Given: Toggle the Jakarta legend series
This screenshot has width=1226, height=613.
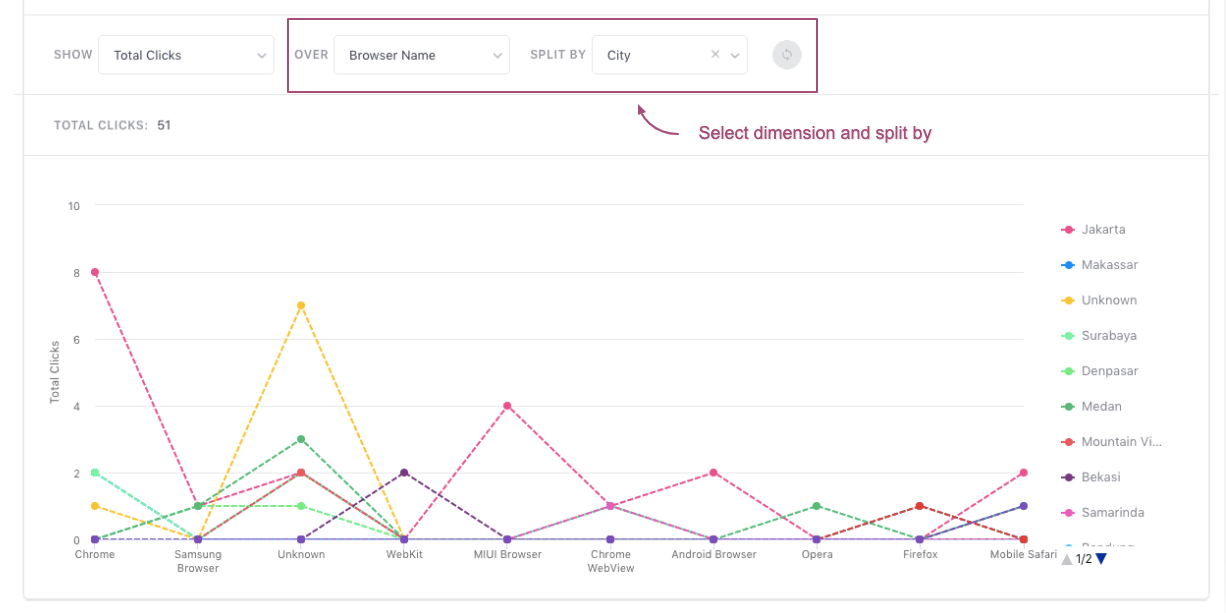Looking at the screenshot, I should (x=1093, y=229).
